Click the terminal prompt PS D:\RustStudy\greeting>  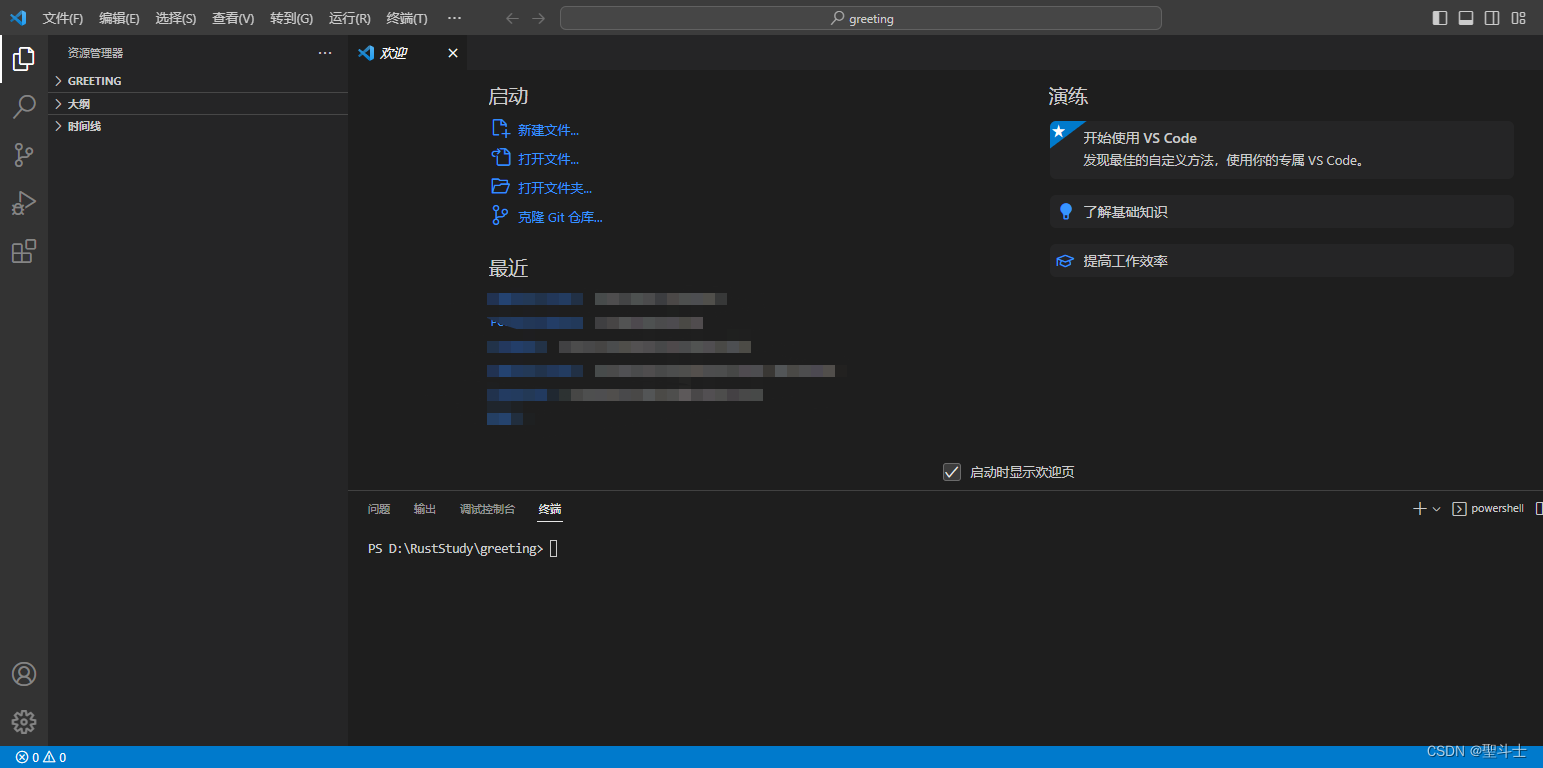(455, 548)
